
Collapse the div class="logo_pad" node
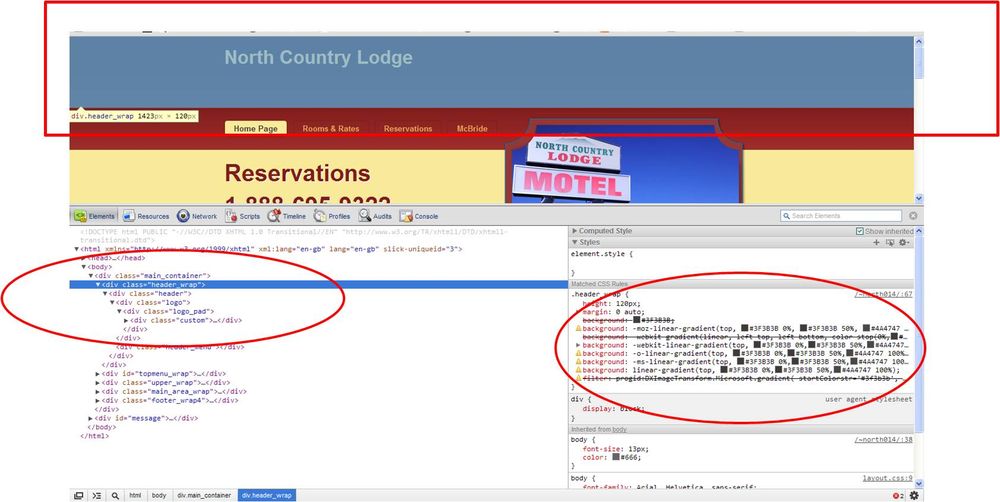(119, 311)
